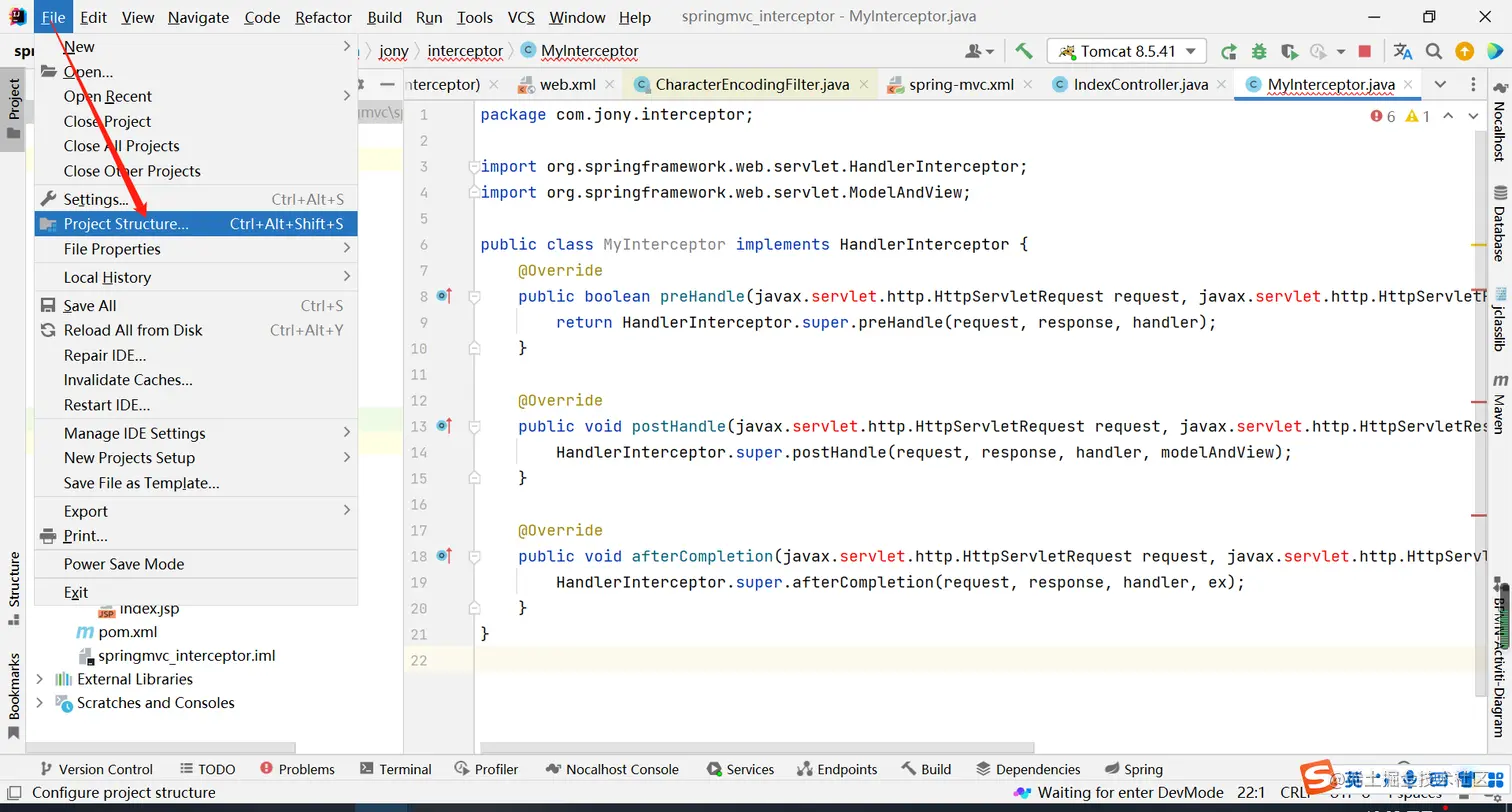
Task: Click the afterCompletion override gutter icon
Action: (444, 556)
